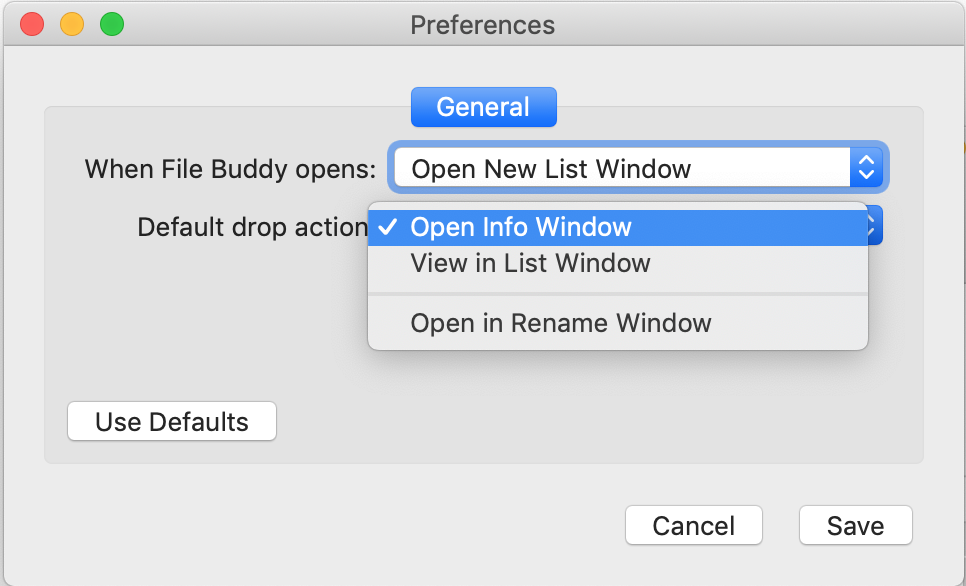Screen dimensions: 966x586
Task: Click the Use Defaults button
Action: click(171, 421)
